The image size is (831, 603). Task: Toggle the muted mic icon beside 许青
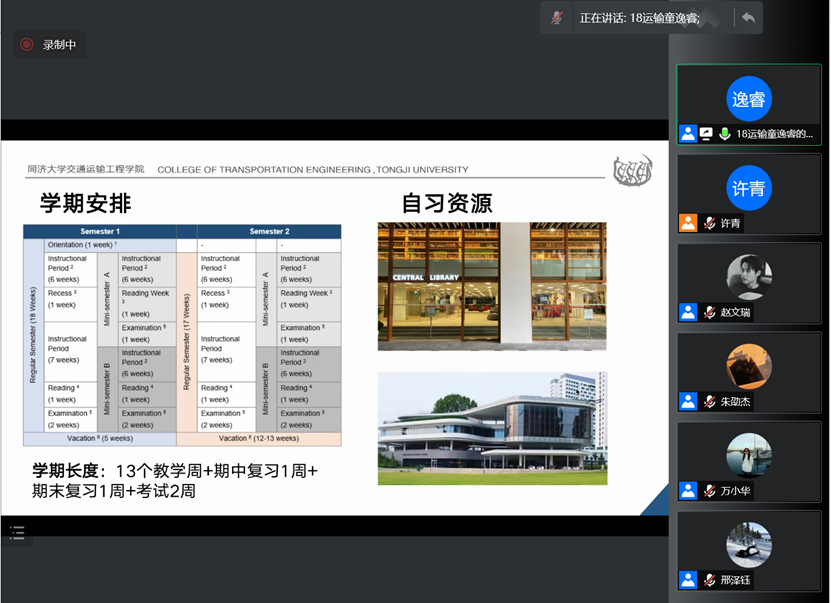[709, 223]
